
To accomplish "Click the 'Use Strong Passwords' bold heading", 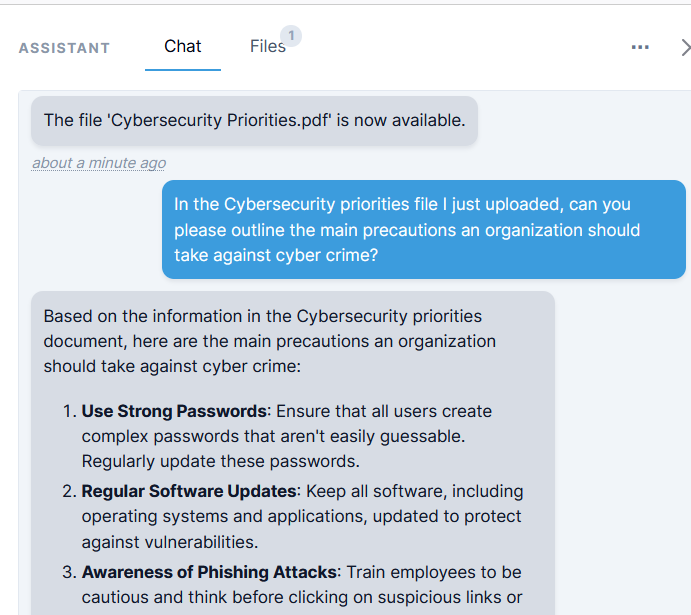I will pyautogui.click(x=174, y=411).
